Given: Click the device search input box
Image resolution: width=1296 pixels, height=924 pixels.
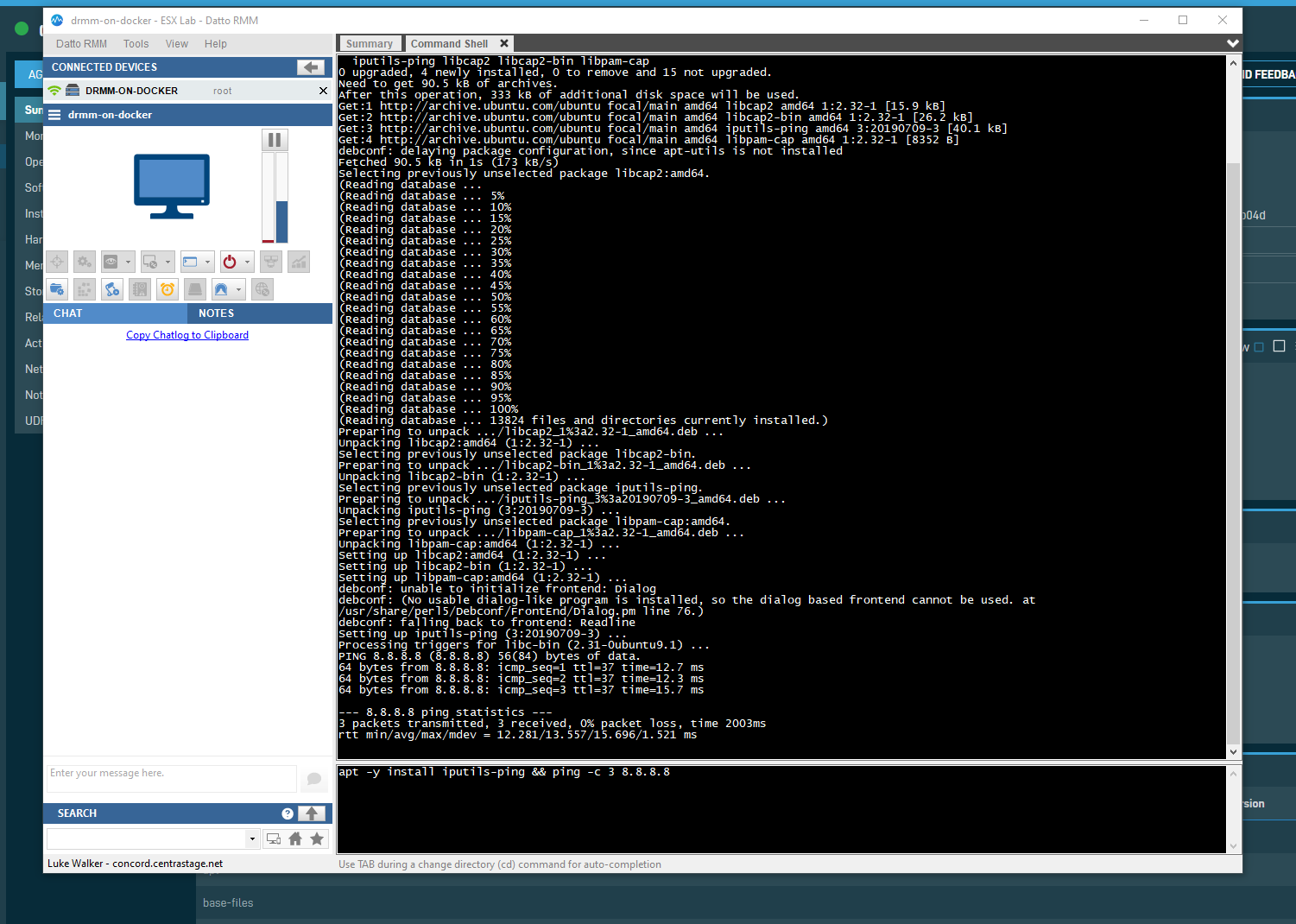Looking at the screenshot, I should (146, 839).
